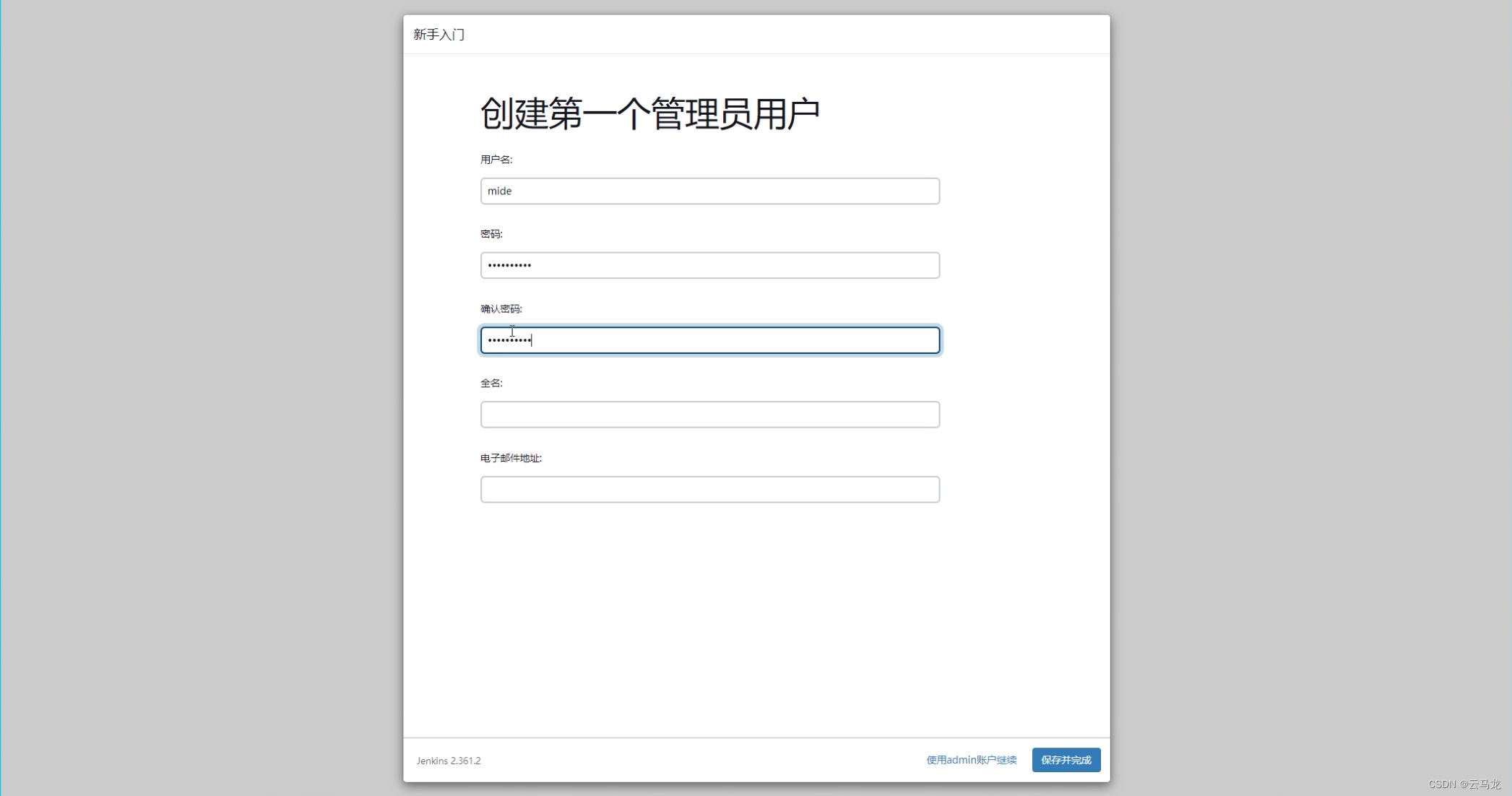This screenshot has height=796, width=1512.
Task: Select the 密码 password input box
Action: [x=709, y=265]
